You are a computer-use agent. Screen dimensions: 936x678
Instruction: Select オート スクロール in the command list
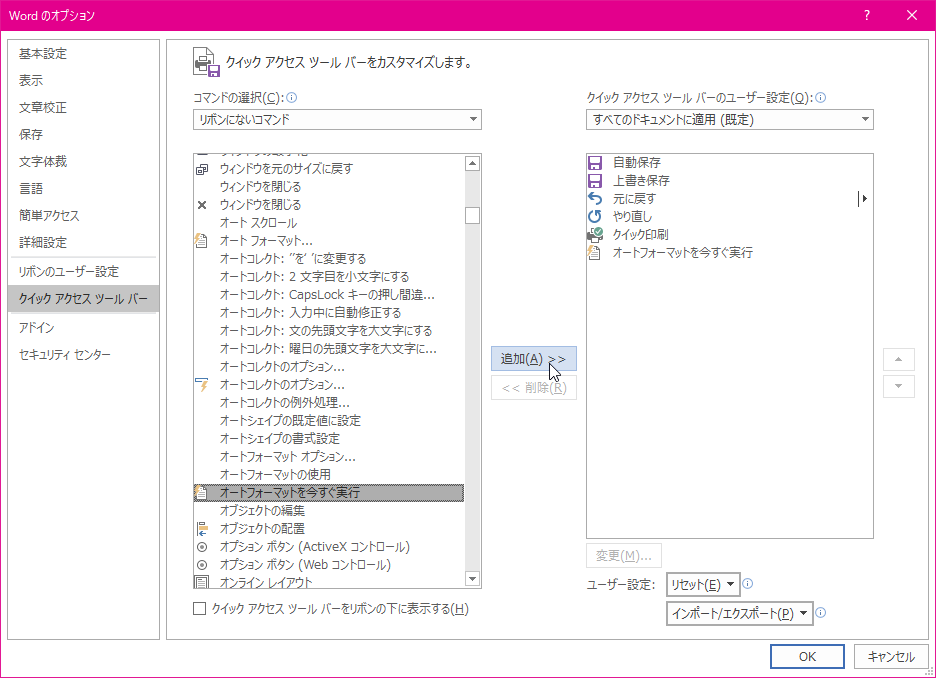(329, 223)
